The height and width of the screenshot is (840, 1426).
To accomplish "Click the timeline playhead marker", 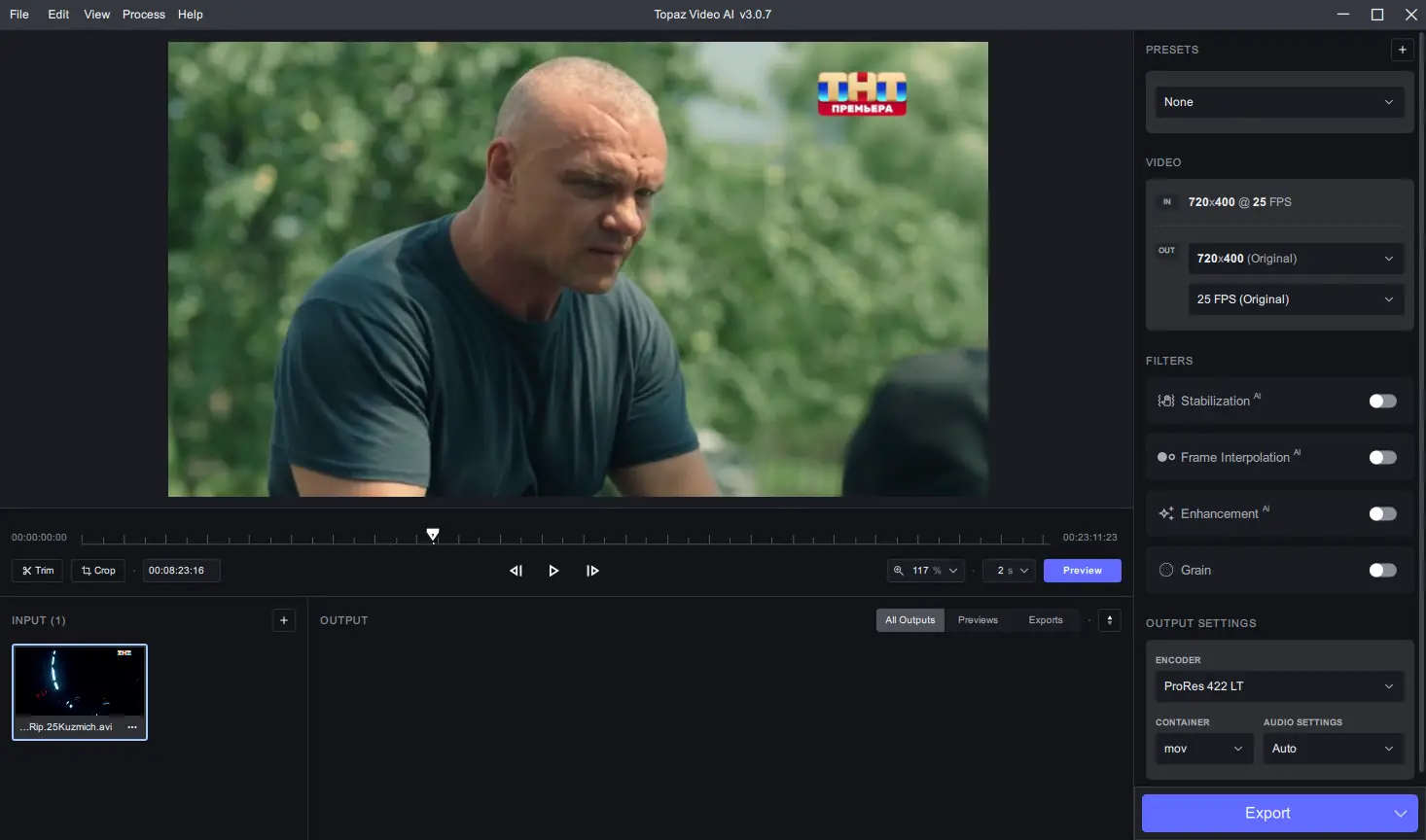I will pos(433,534).
